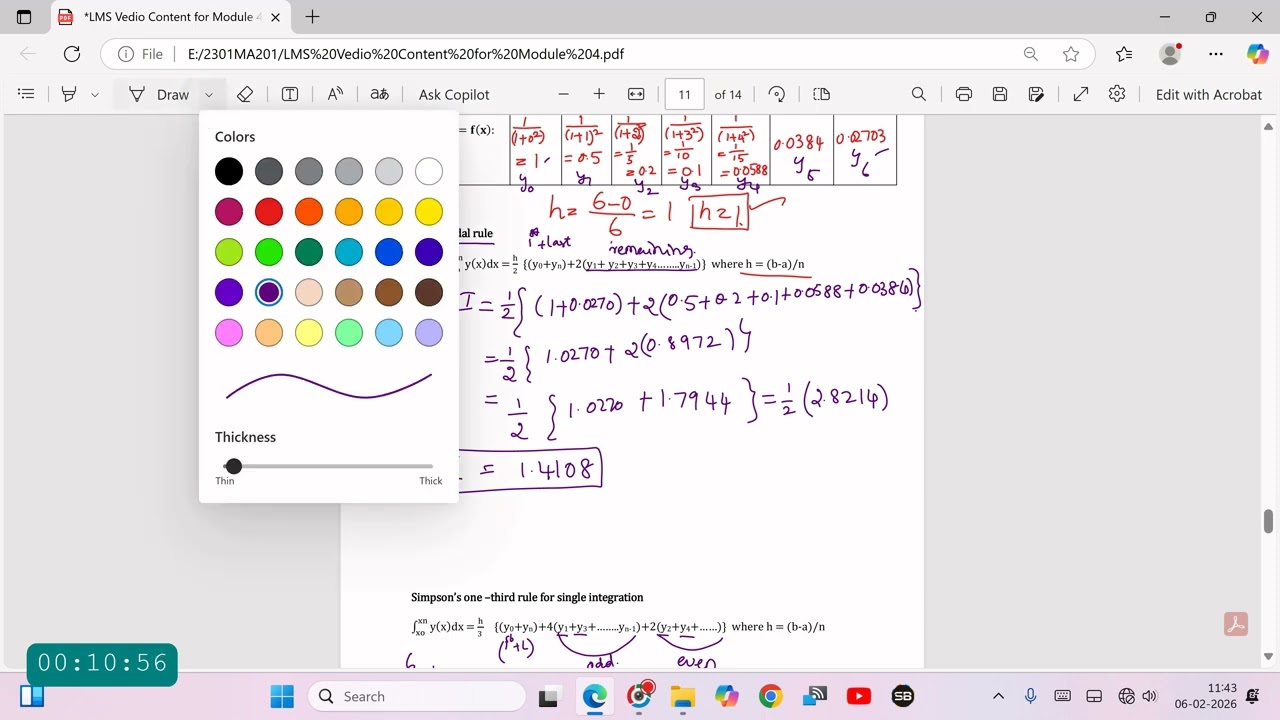Open Edge Settings and more menu

pyautogui.click(x=1216, y=54)
